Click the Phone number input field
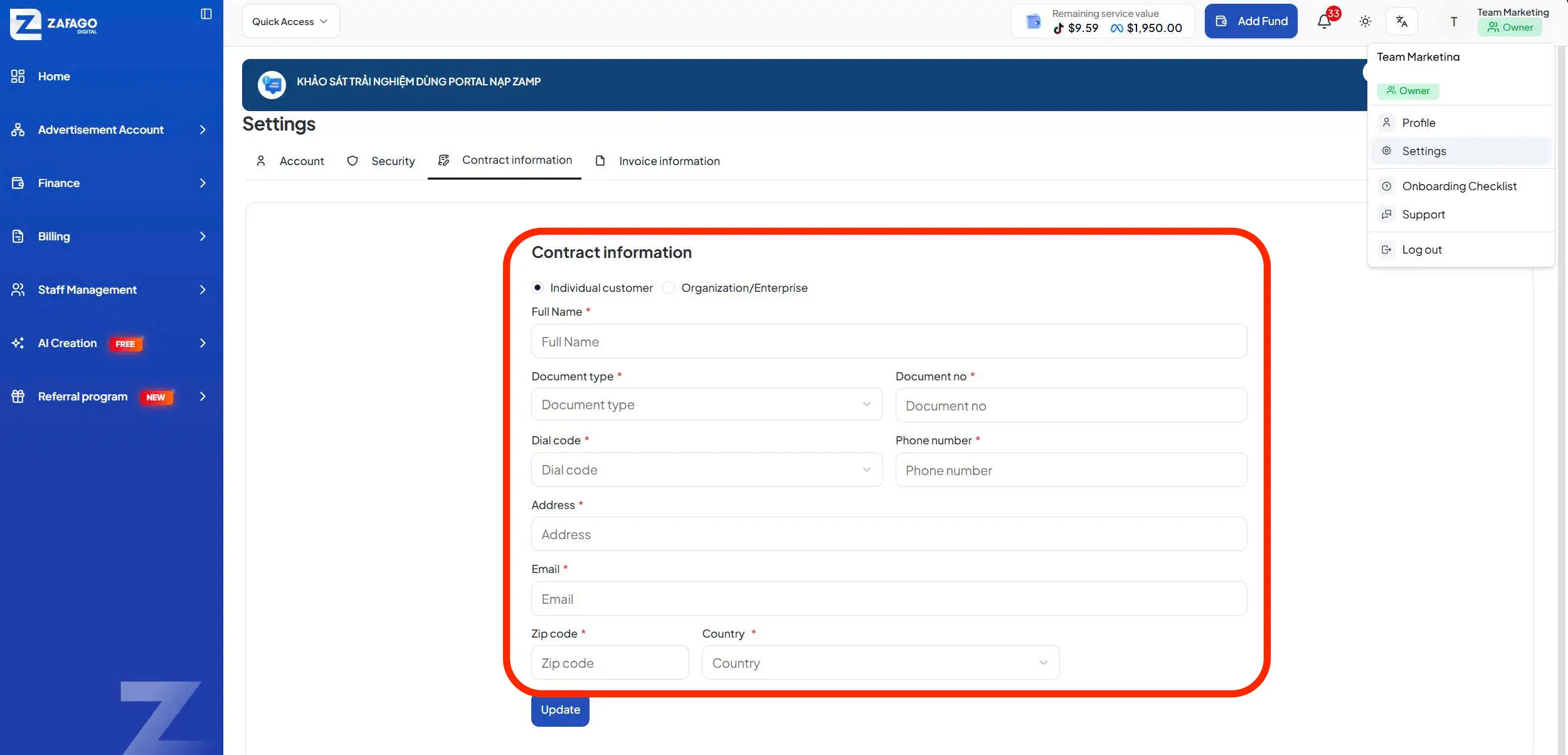1568x755 pixels. (1071, 470)
